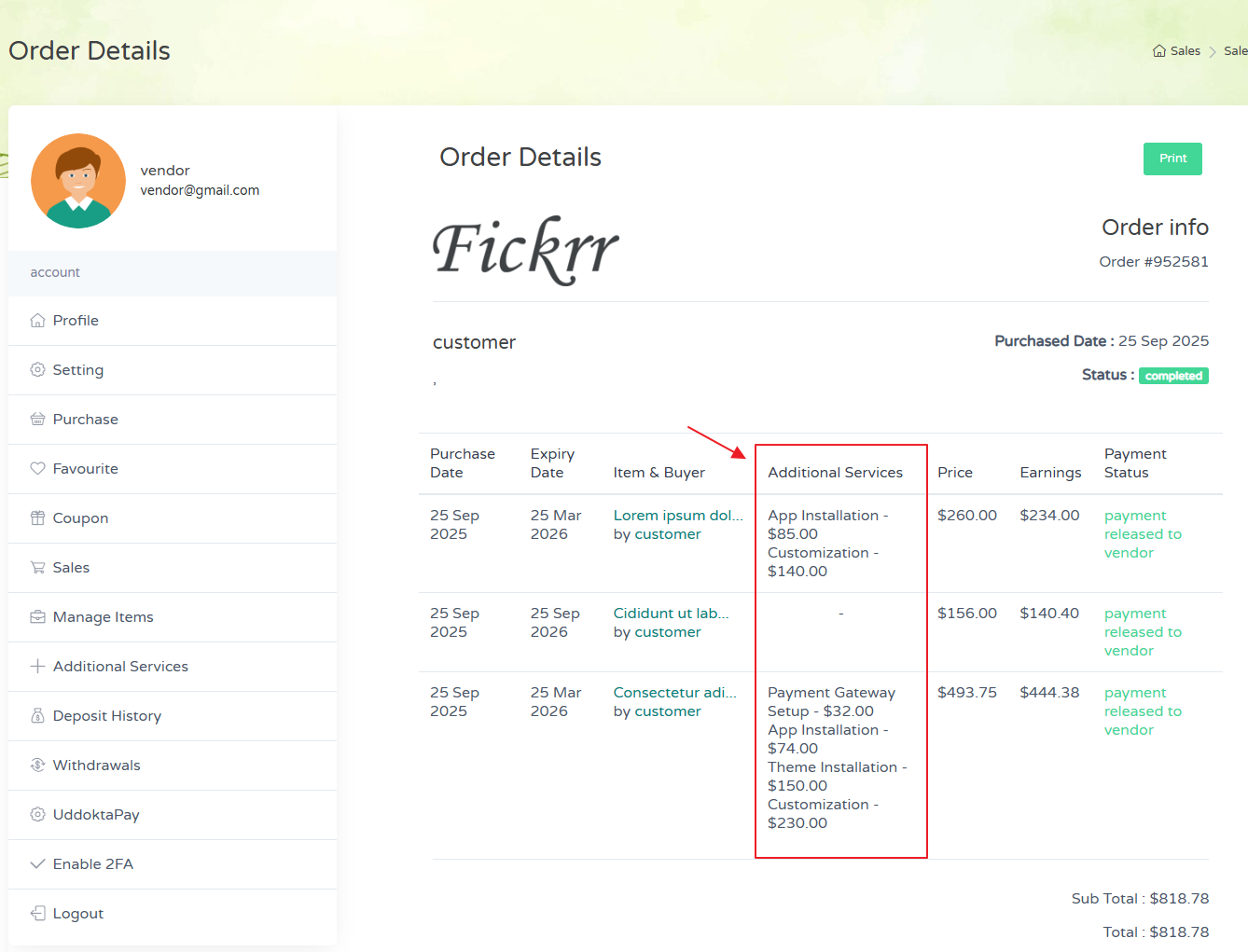1248x952 pixels.
Task: Open the Lorem ipsum dol... item link
Action: [x=677, y=516]
